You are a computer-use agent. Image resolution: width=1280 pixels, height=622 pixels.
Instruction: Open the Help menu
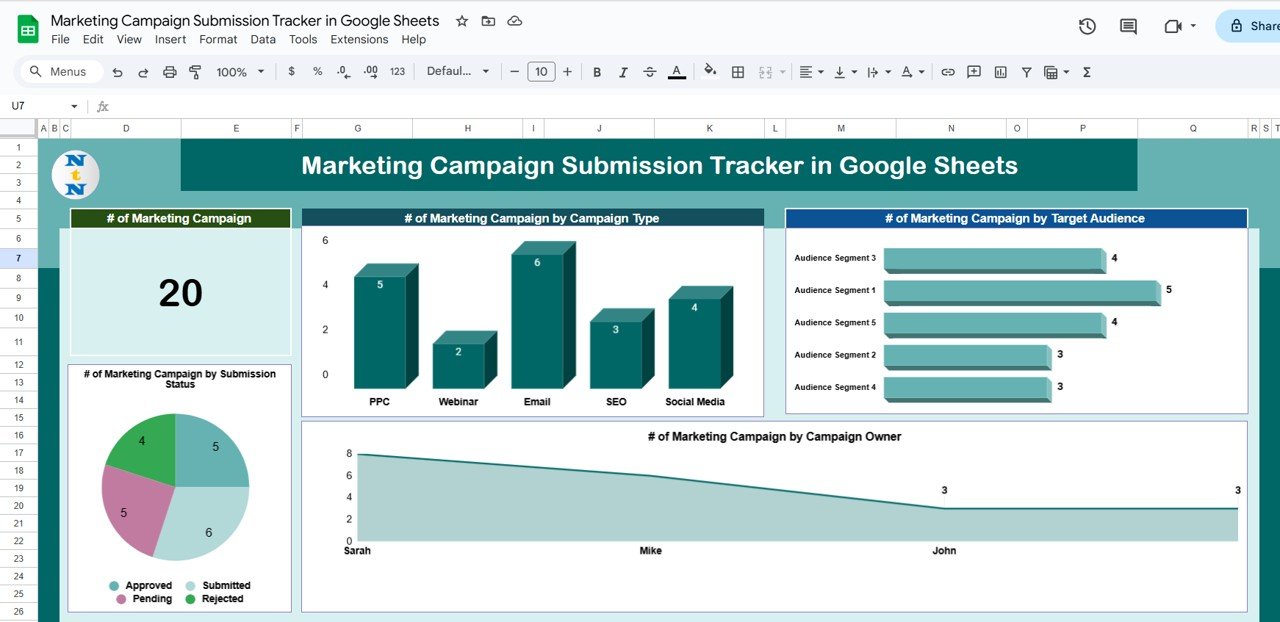pyautogui.click(x=413, y=40)
